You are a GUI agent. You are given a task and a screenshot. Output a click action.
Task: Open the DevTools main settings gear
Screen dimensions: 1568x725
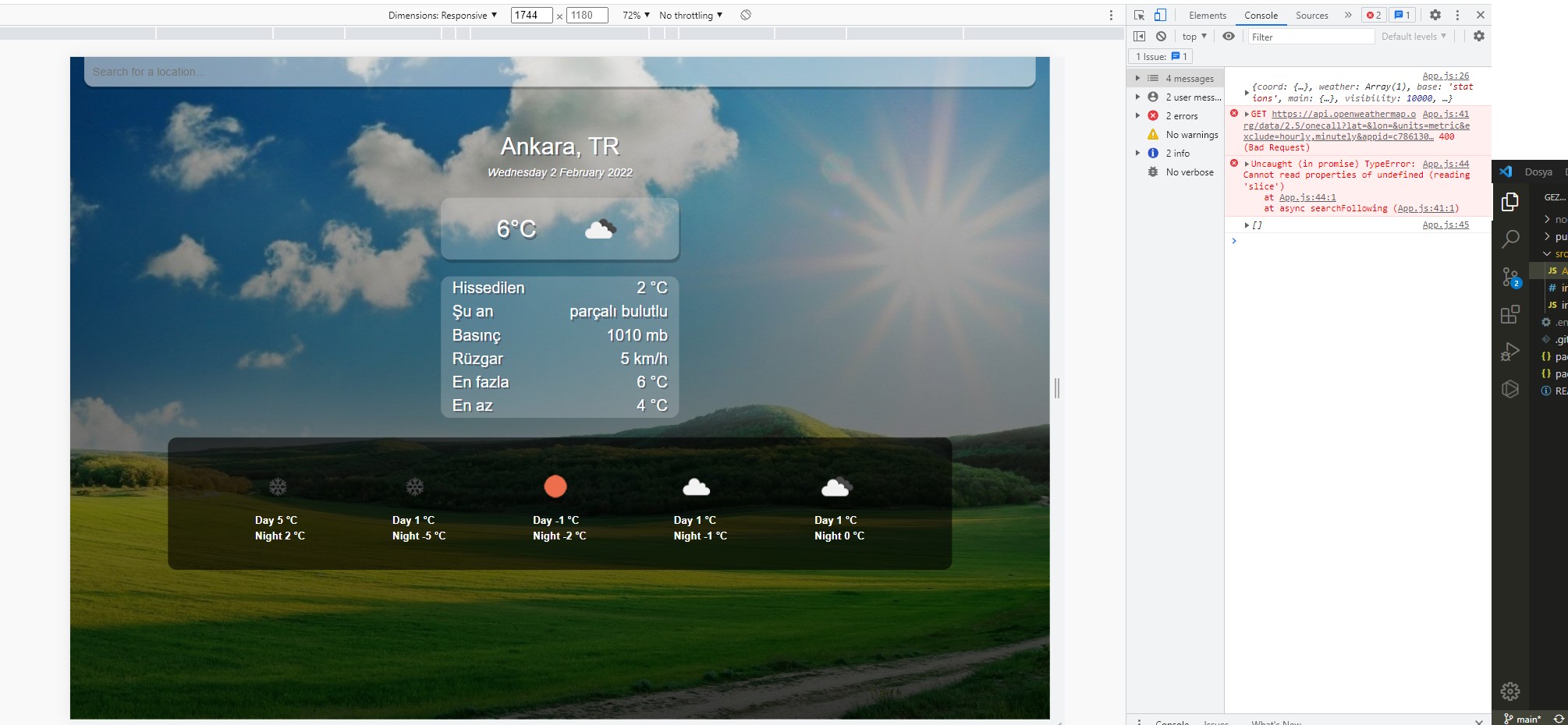point(1435,15)
